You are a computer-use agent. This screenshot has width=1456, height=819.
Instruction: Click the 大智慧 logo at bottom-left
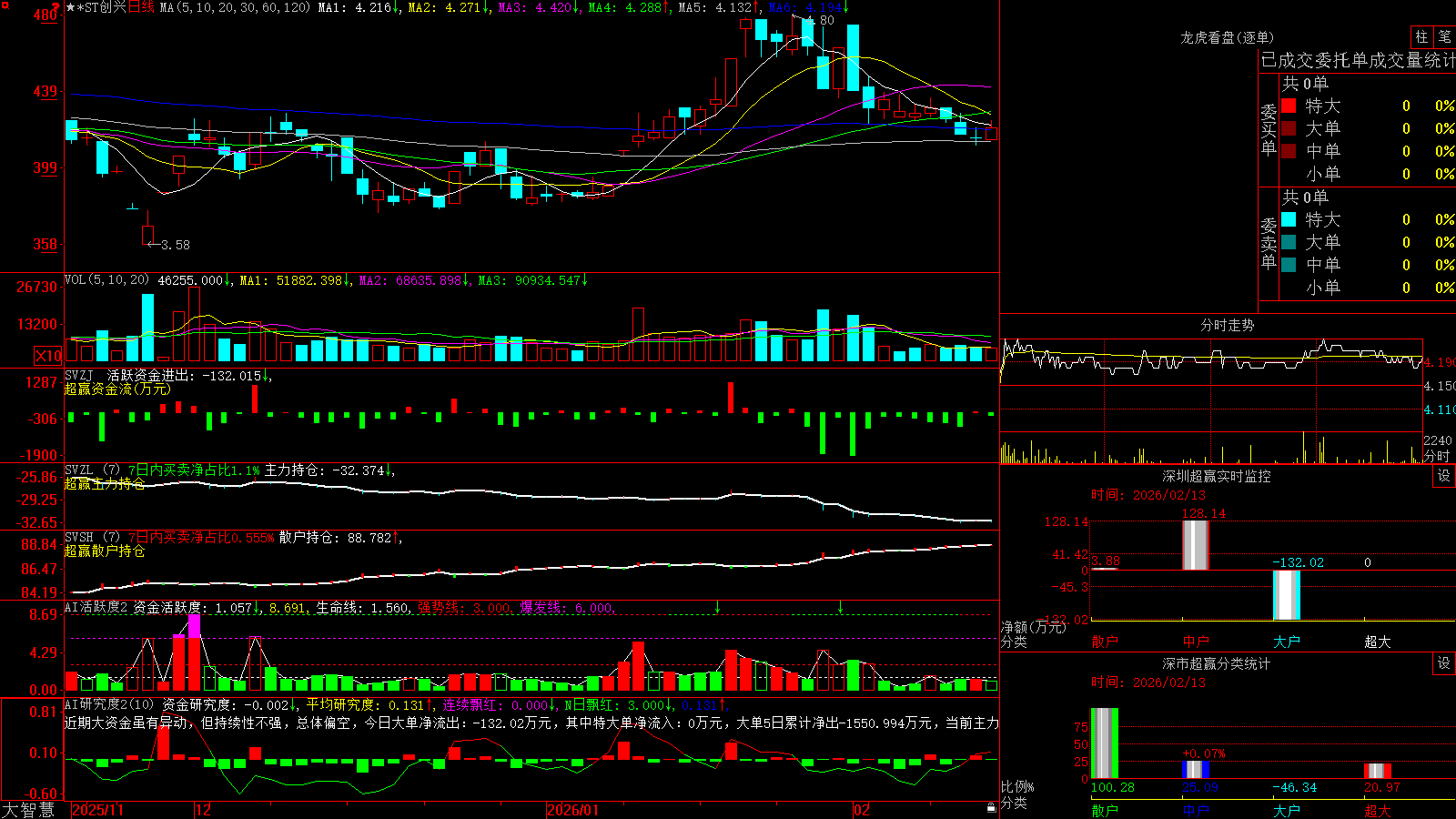click(x=28, y=810)
